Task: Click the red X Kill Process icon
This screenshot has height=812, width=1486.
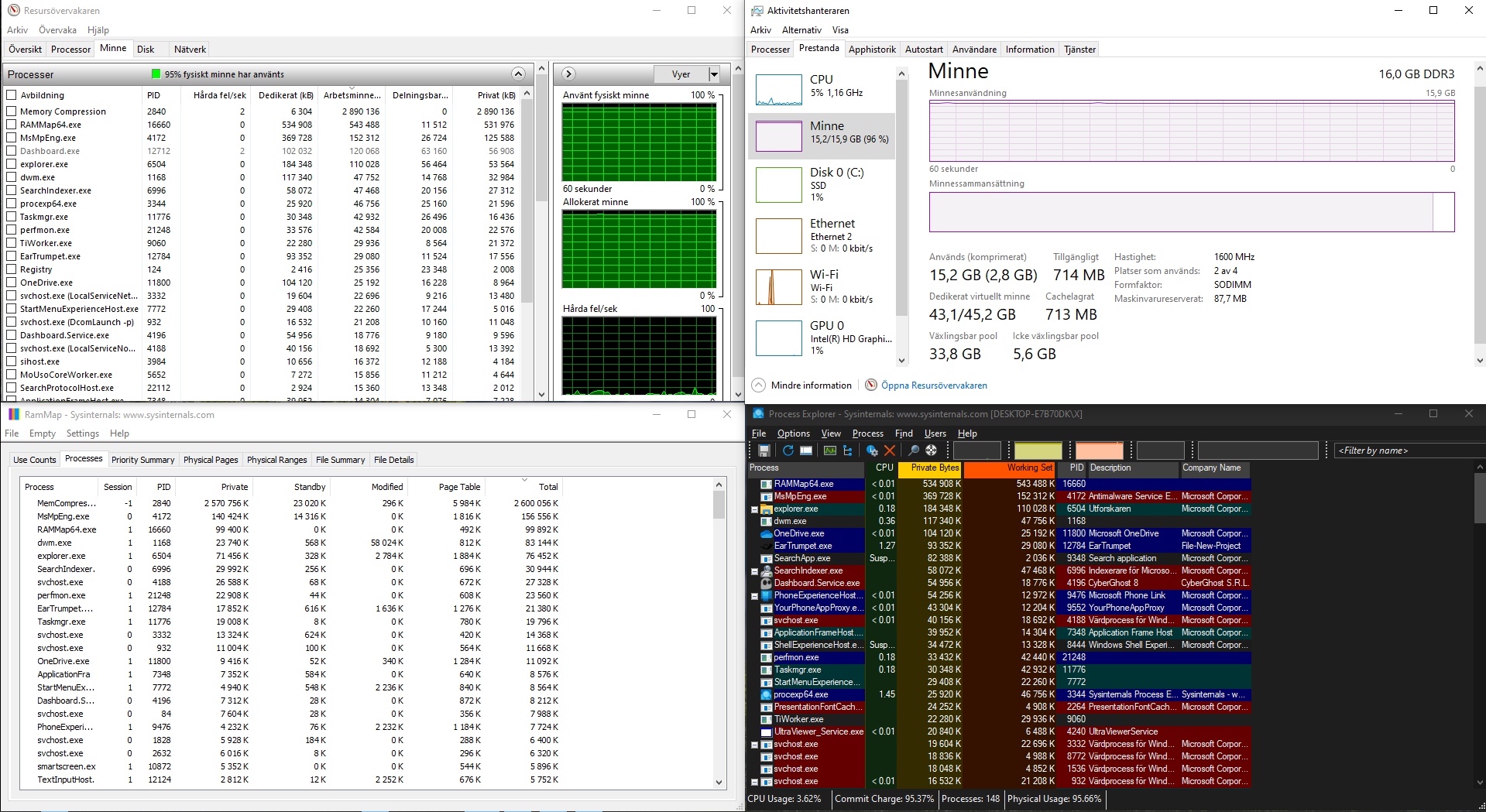Action: click(x=890, y=451)
